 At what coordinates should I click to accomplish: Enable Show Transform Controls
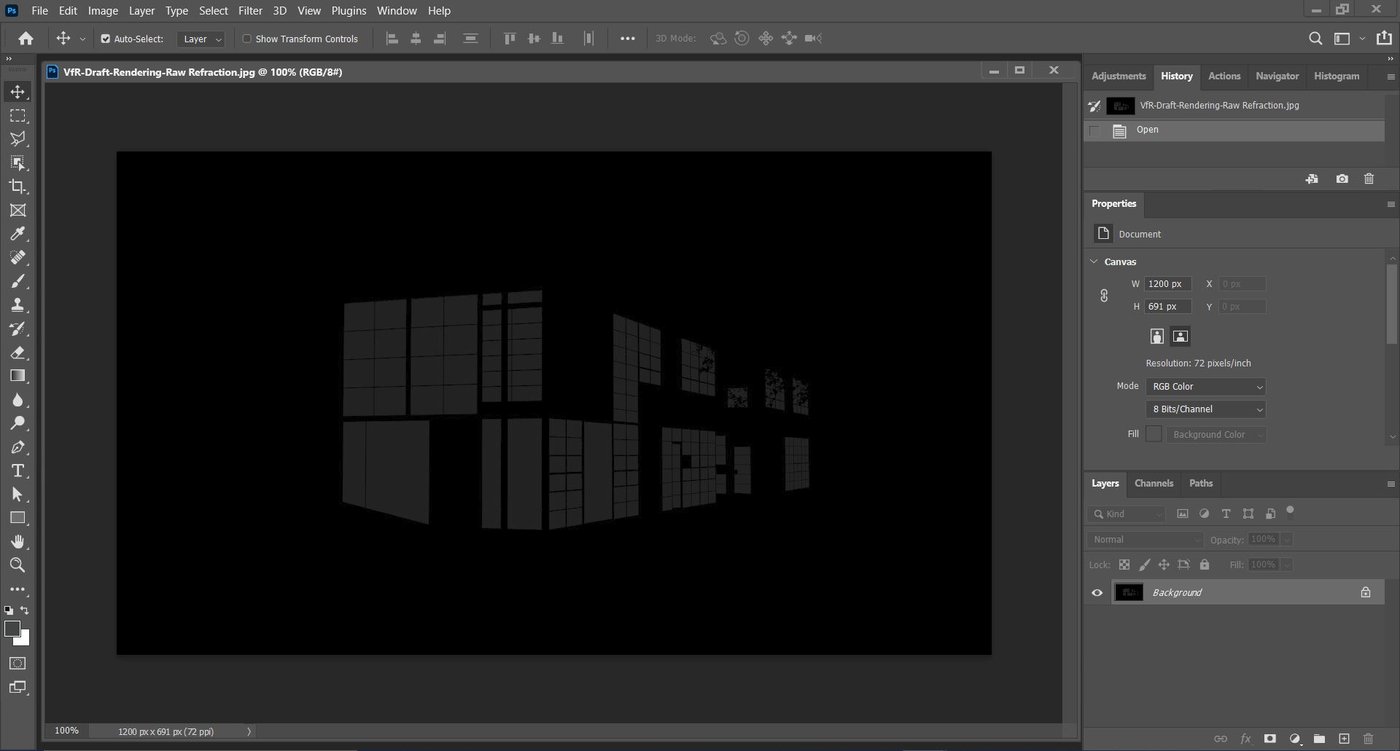click(246, 38)
